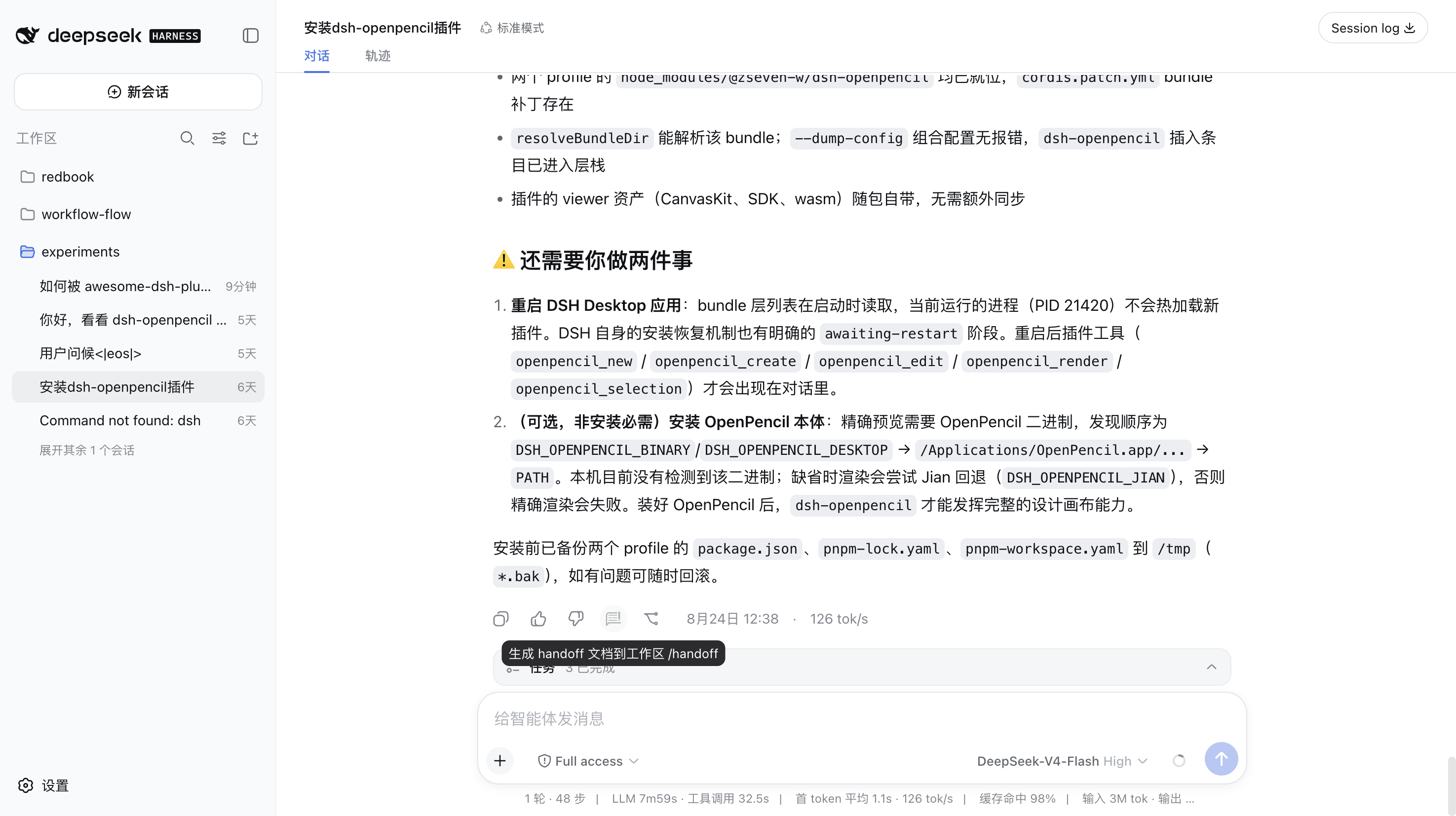This screenshot has height=816, width=1456.
Task: Open the DeepSeek-V4-Flash model dropdown
Action: point(1062,761)
